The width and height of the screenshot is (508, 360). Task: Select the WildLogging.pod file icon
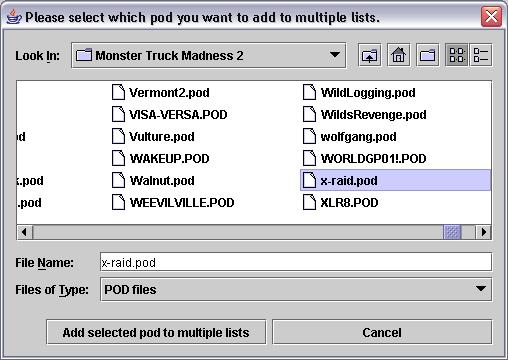click(309, 92)
